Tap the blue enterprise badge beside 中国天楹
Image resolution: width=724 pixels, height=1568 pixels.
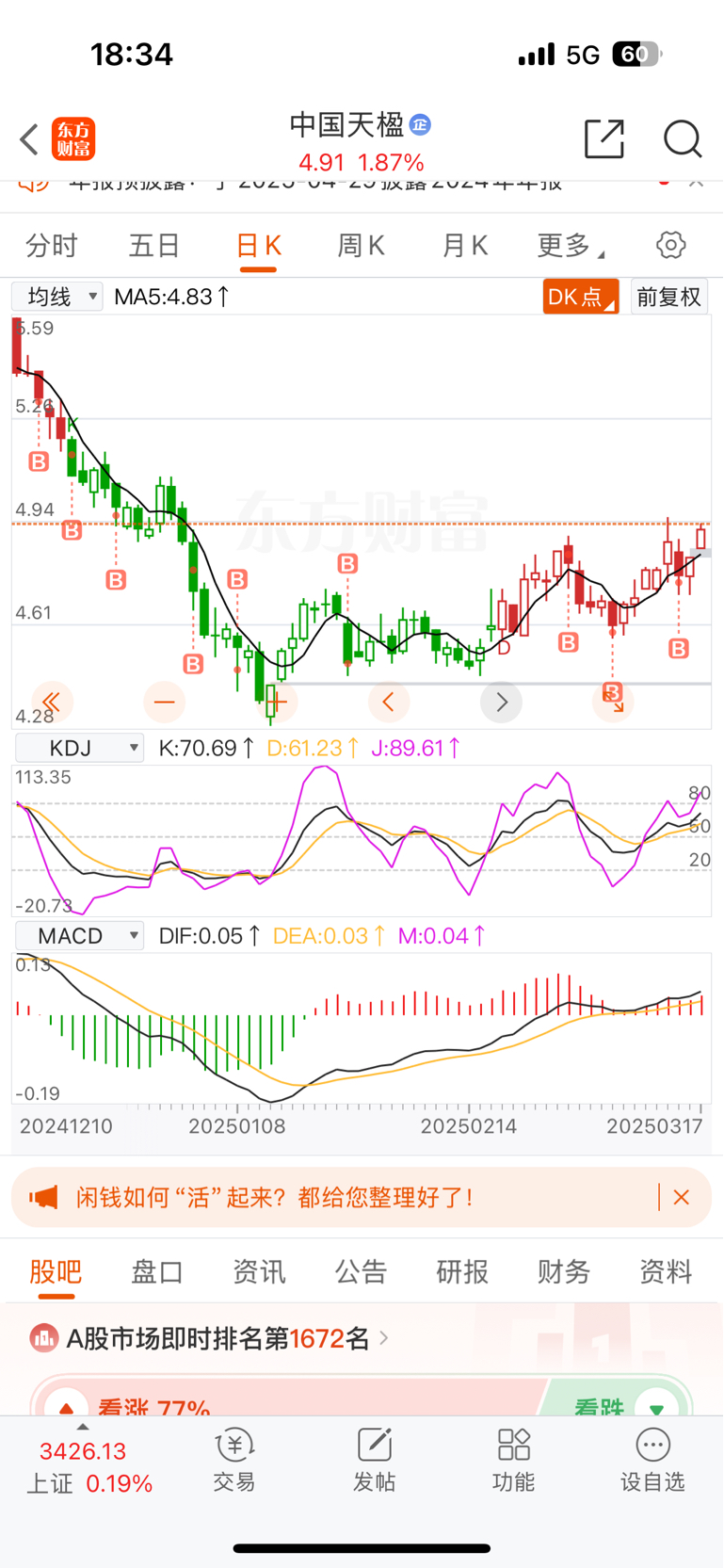420,124
